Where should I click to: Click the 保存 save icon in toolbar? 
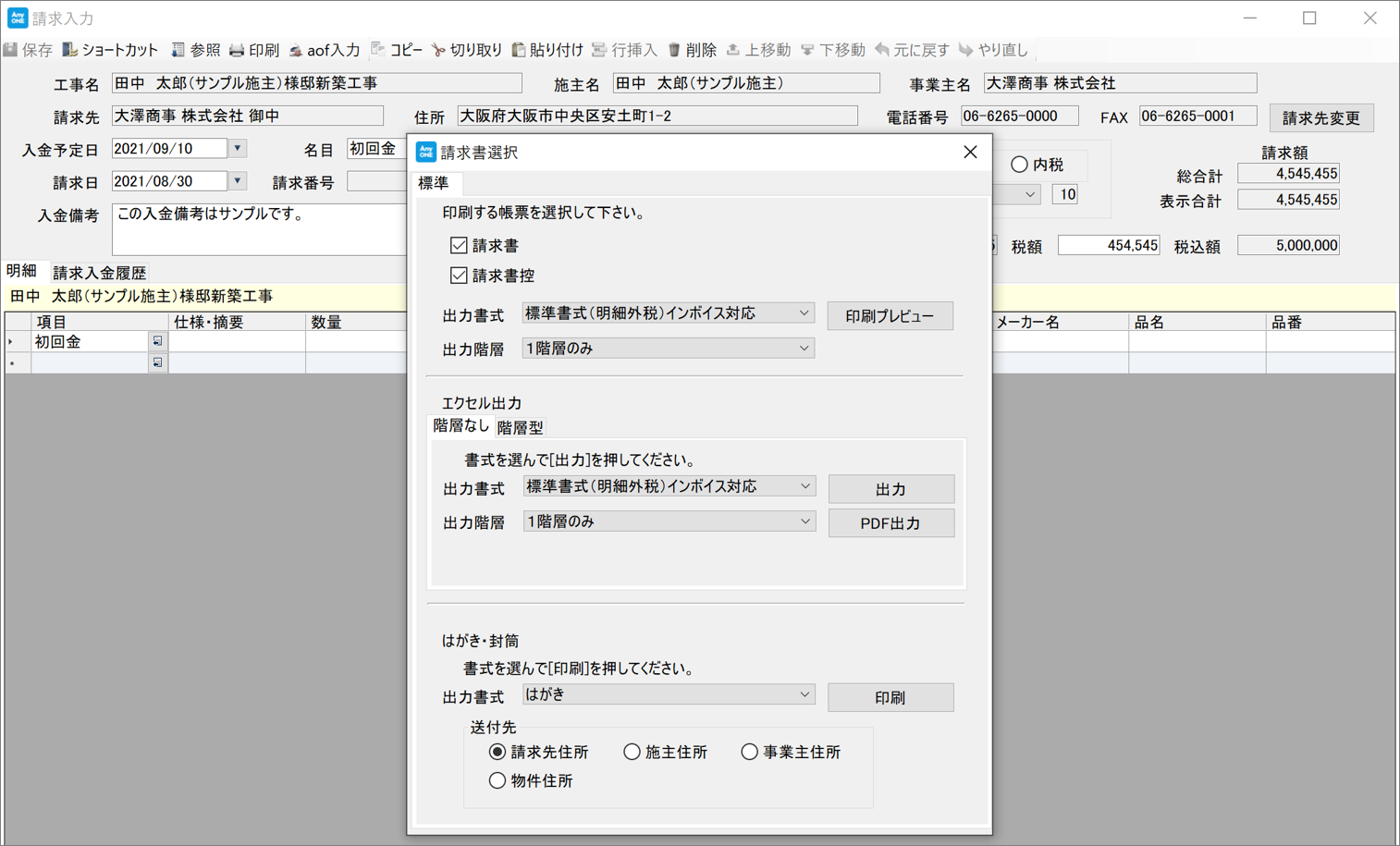[x=11, y=50]
